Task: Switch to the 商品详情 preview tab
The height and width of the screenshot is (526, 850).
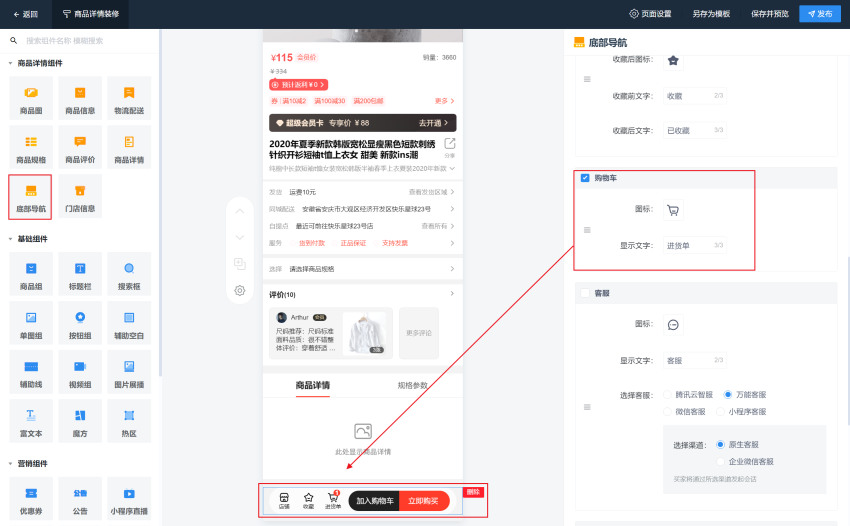Action: pyautogui.click(x=313, y=386)
